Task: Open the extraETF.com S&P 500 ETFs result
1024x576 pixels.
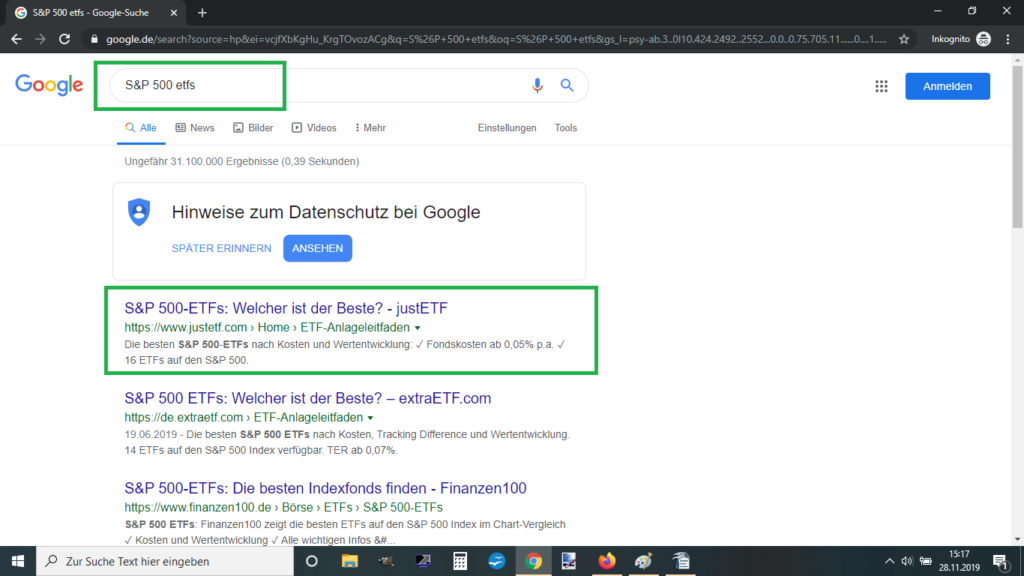Action: click(x=308, y=398)
